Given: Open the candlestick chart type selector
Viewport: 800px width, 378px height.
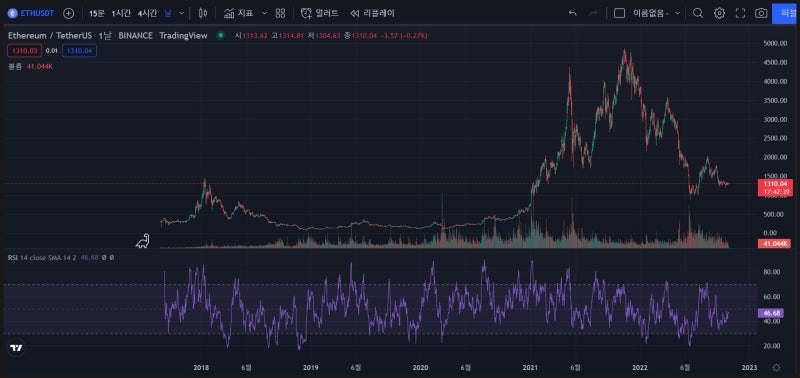Looking at the screenshot, I should click(203, 13).
